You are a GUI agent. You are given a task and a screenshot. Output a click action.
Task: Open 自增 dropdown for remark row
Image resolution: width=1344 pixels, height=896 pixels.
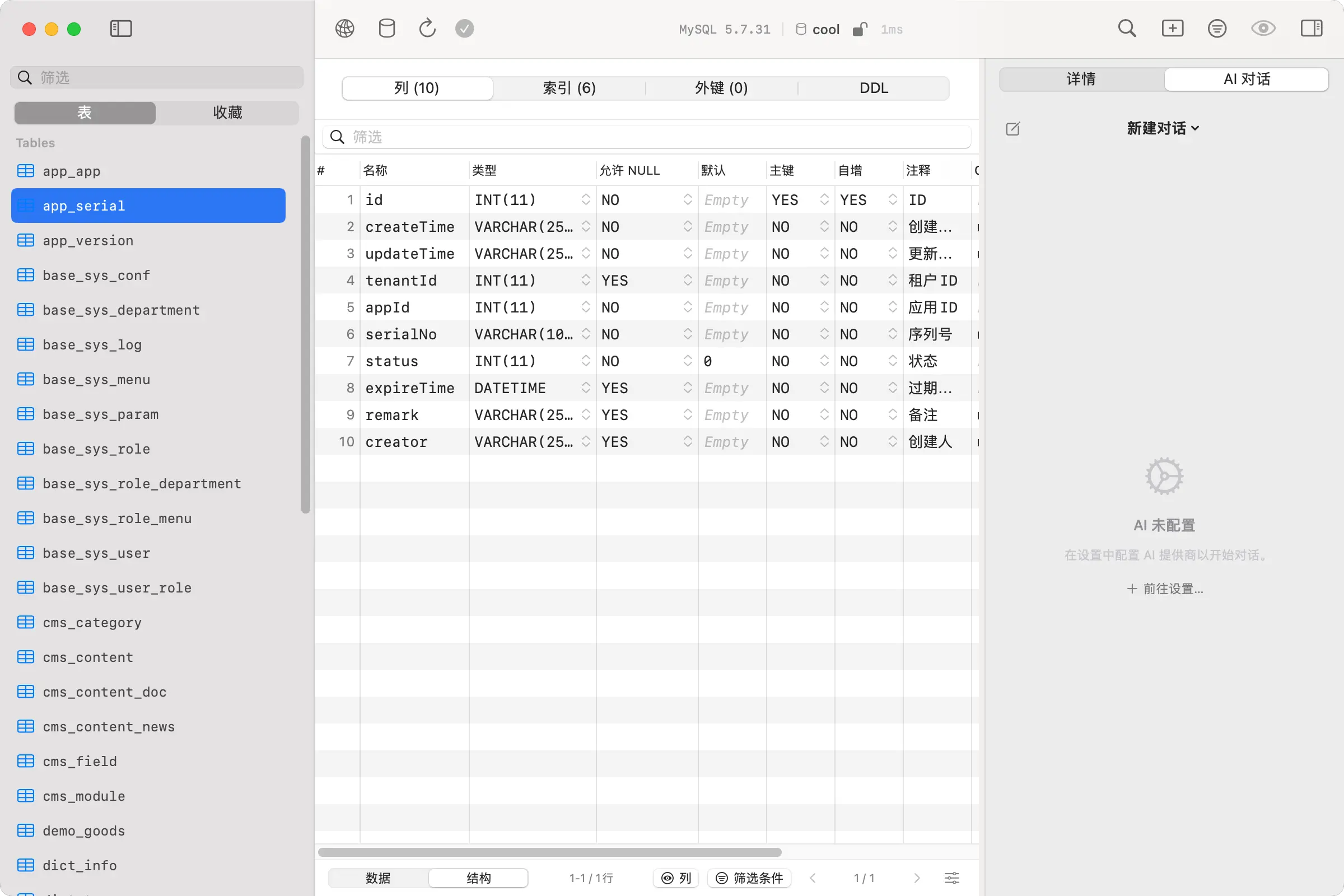click(893, 414)
